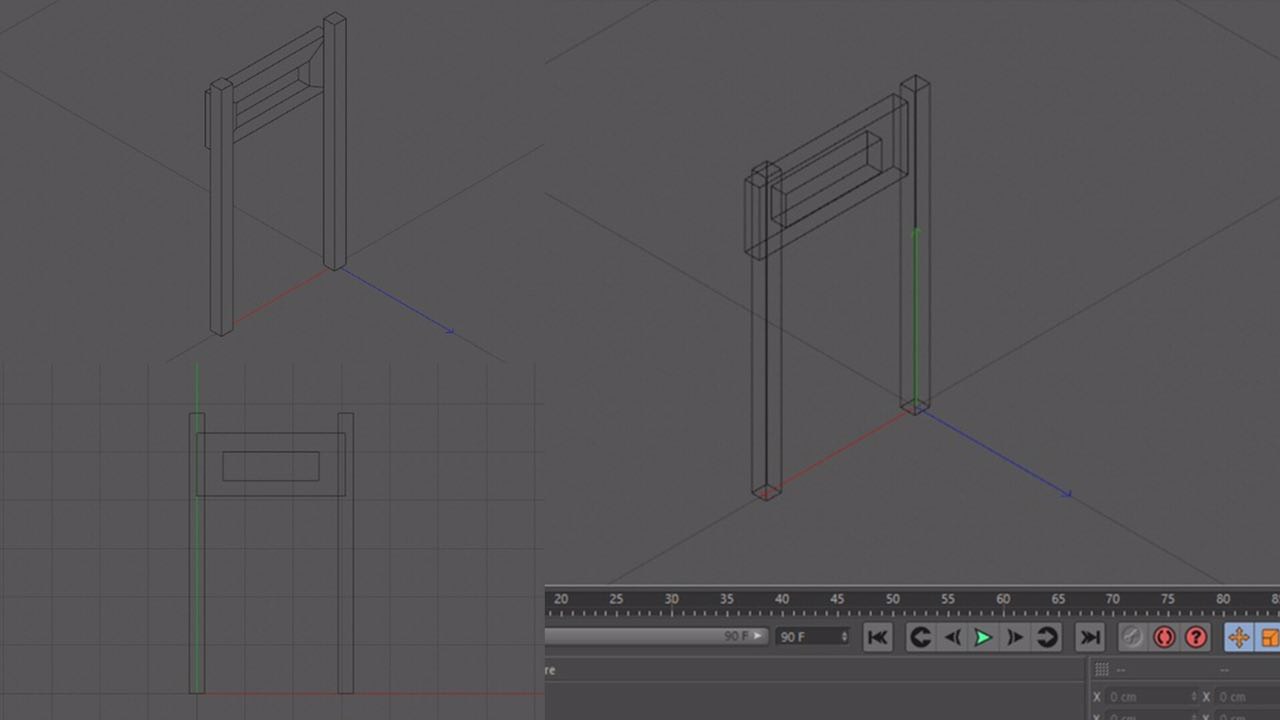Click frame 30 on timeline ruler

click(x=671, y=600)
